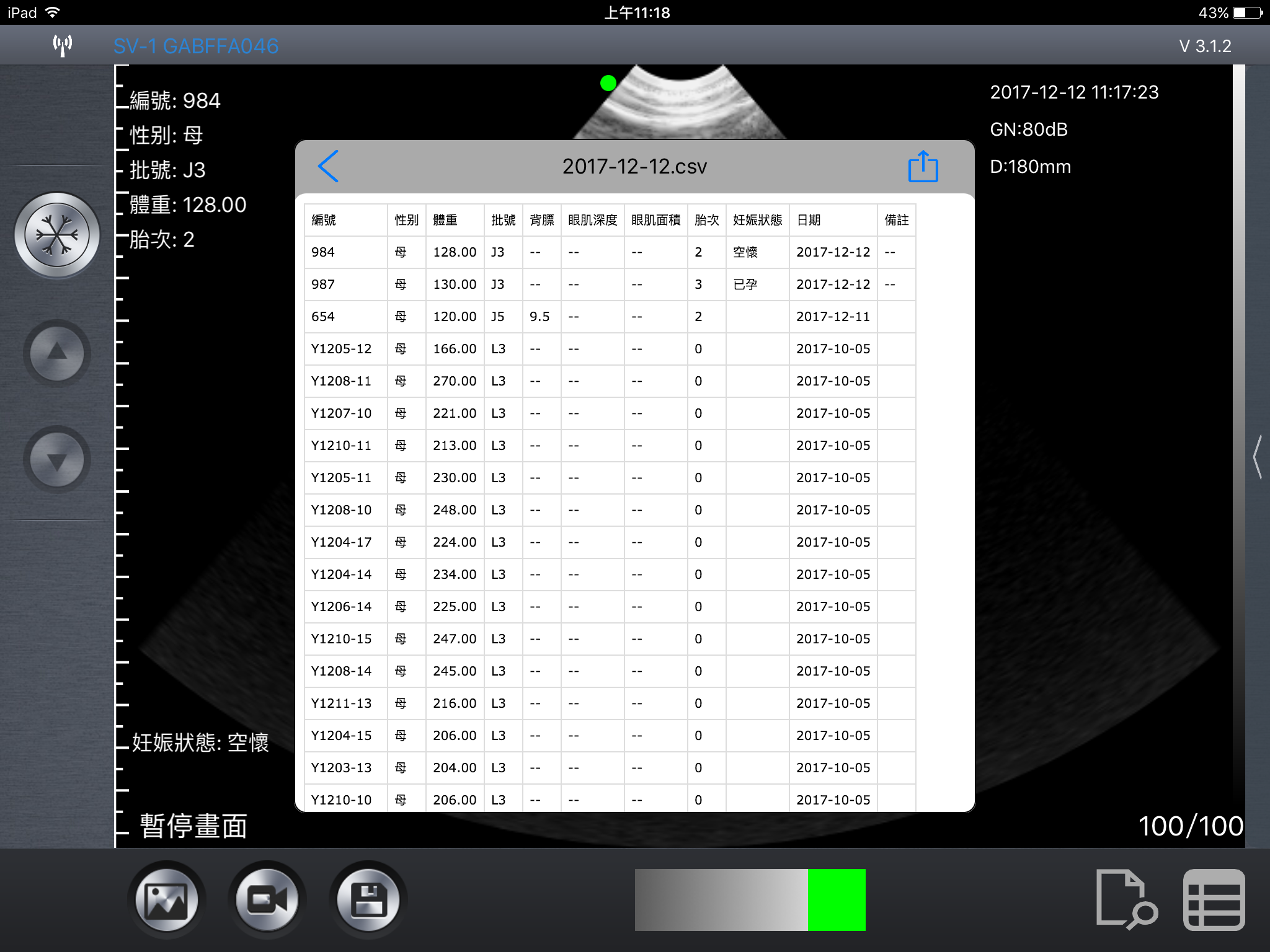Tap the 暫停畫面 pause label

(x=193, y=826)
